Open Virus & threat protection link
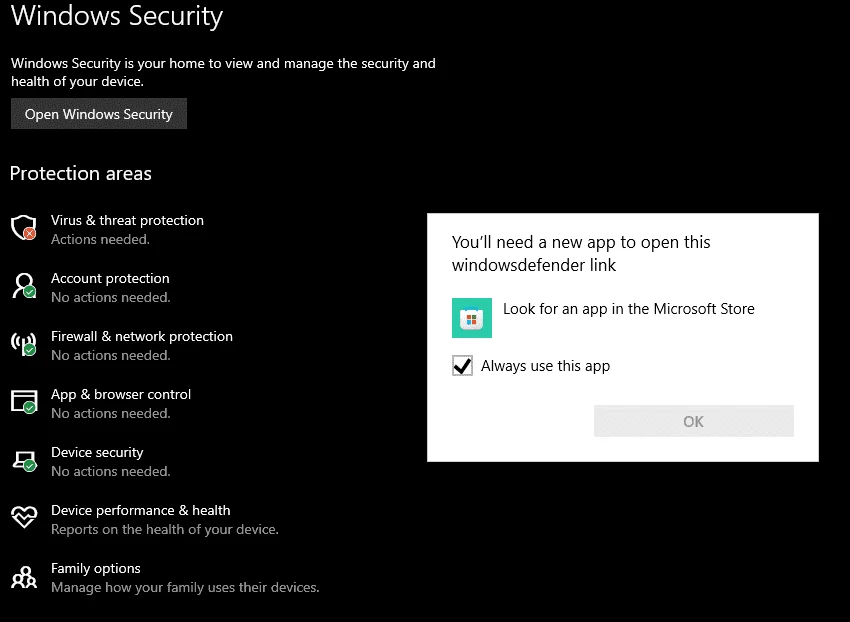This screenshot has width=850, height=622. (x=127, y=220)
